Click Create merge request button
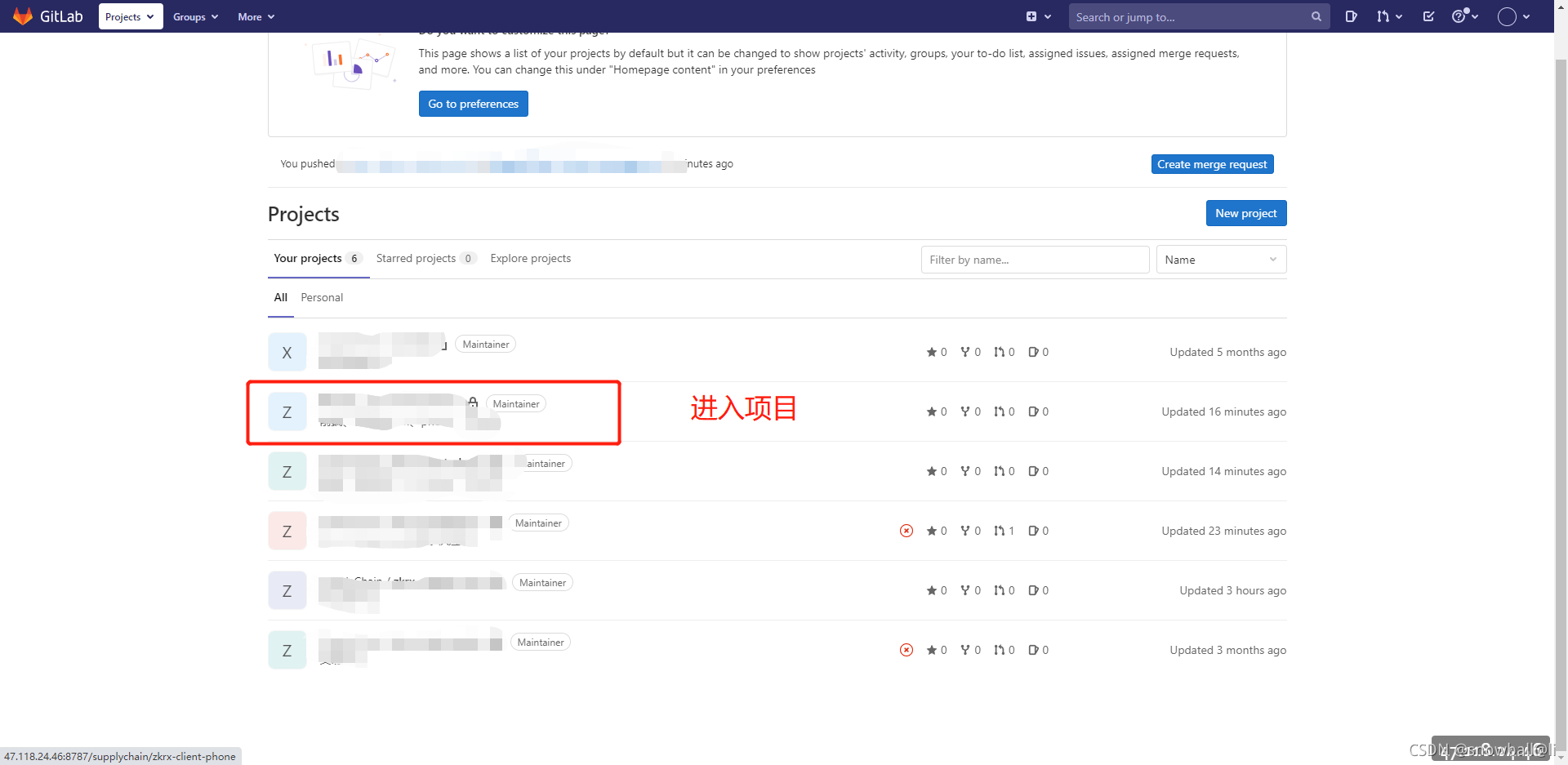The height and width of the screenshot is (765, 1568). 1212,164
